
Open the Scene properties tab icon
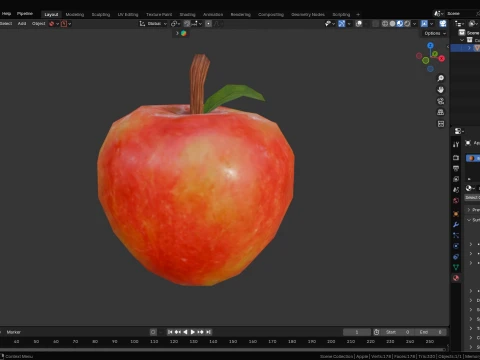(x=456, y=190)
